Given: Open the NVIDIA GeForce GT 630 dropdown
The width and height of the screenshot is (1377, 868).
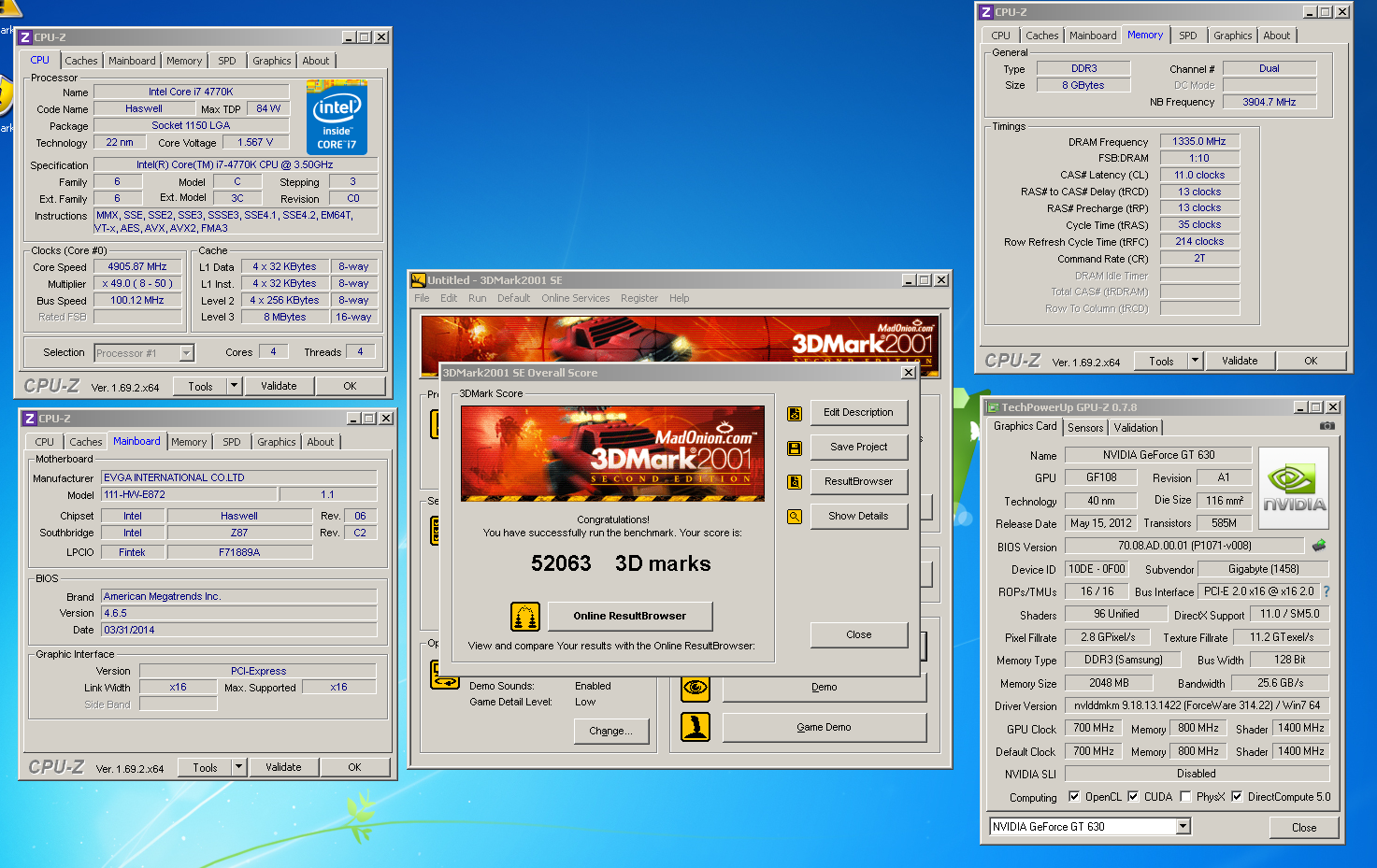Looking at the screenshot, I should pos(1183,827).
